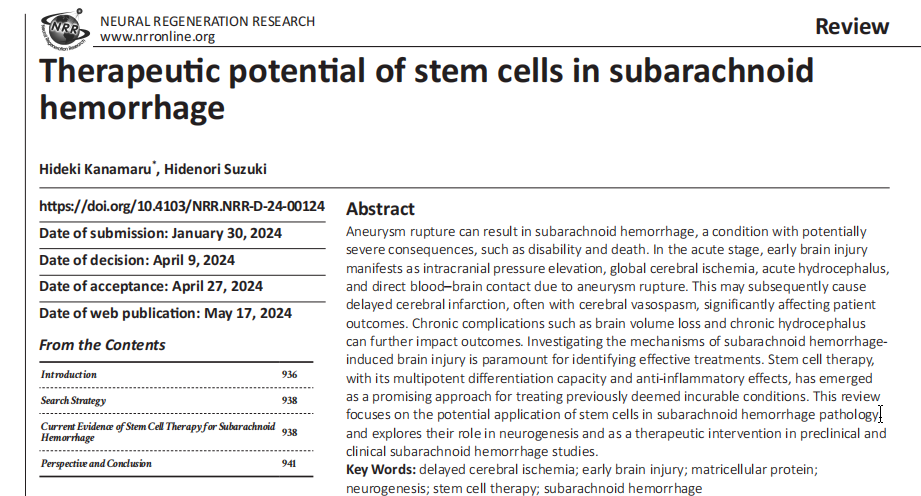Open the www.nrronline.org website link
The height and width of the screenshot is (496, 921).
point(157,36)
